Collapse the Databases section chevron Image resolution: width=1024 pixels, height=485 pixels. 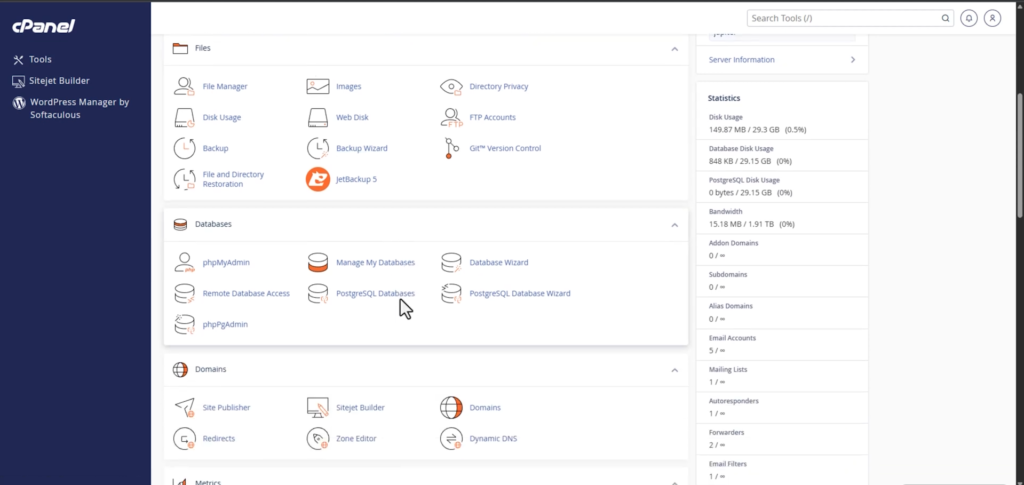(x=675, y=225)
